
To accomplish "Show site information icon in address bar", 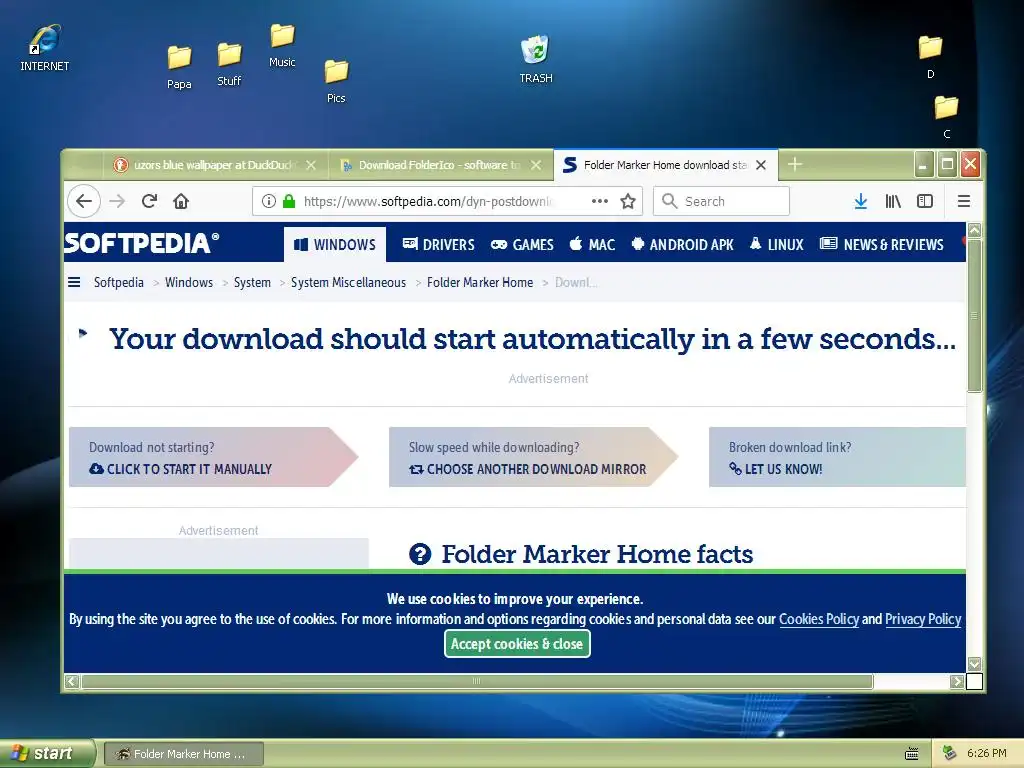I will (x=268, y=201).
